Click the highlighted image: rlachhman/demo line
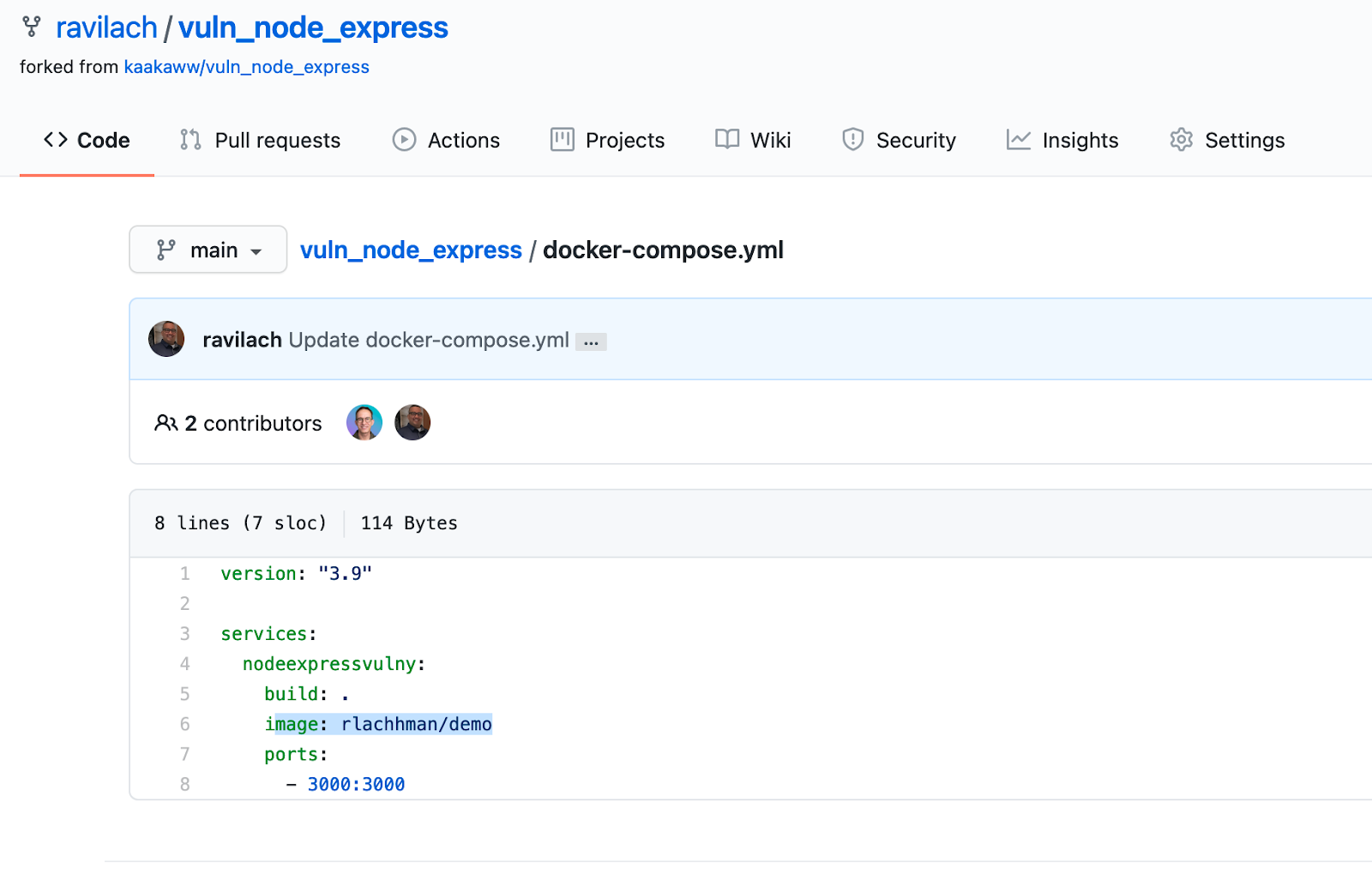Screen dimensions: 1372x875 [x=378, y=724]
